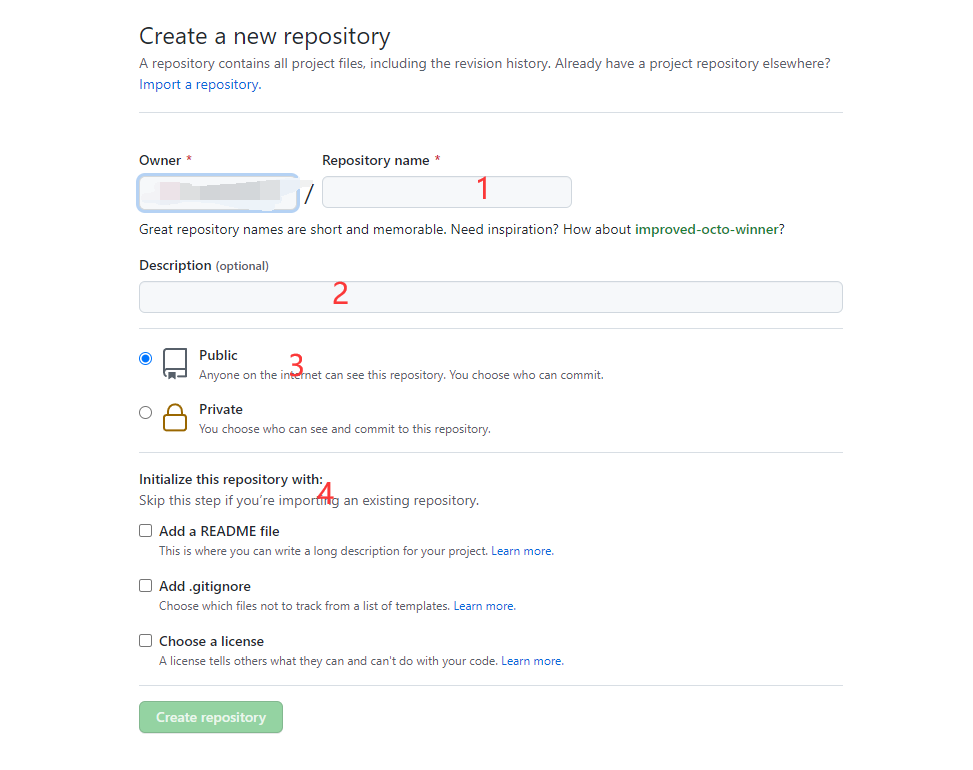Viewport: 973px width, 770px height.
Task: Click the Create repository button
Action: click(x=211, y=717)
